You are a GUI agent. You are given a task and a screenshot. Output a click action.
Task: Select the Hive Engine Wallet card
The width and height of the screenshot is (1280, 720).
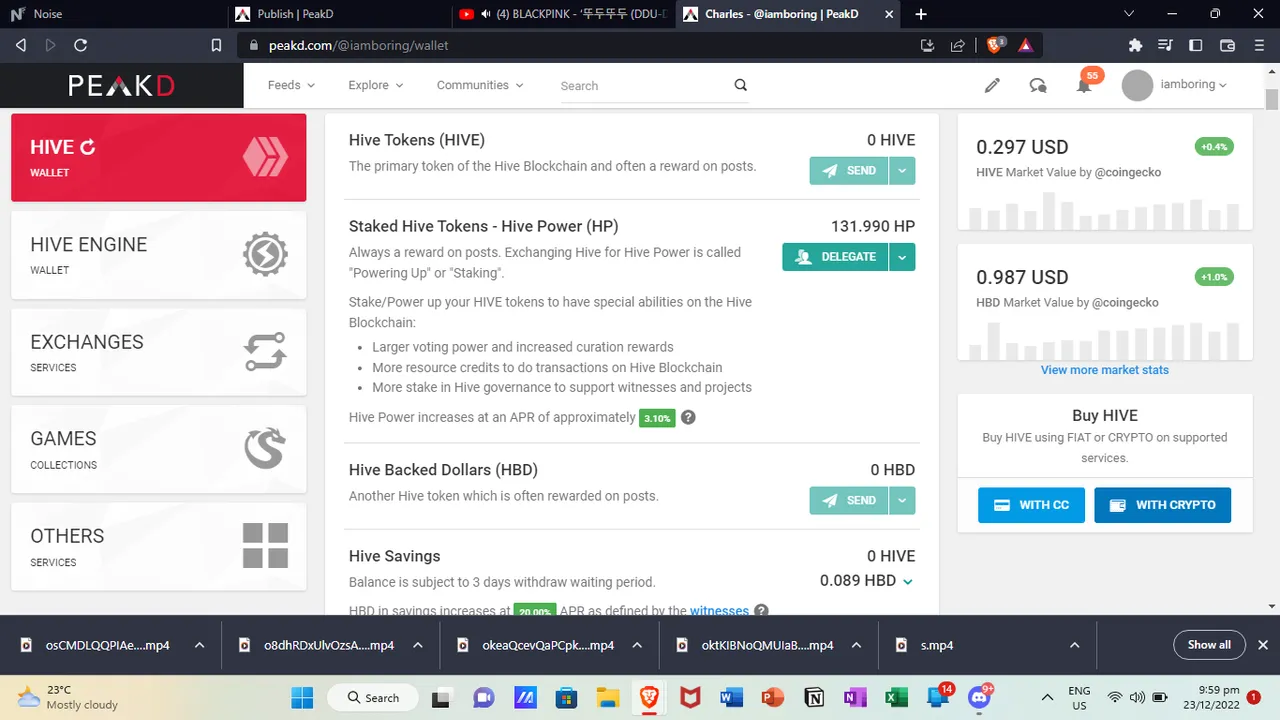(x=159, y=255)
